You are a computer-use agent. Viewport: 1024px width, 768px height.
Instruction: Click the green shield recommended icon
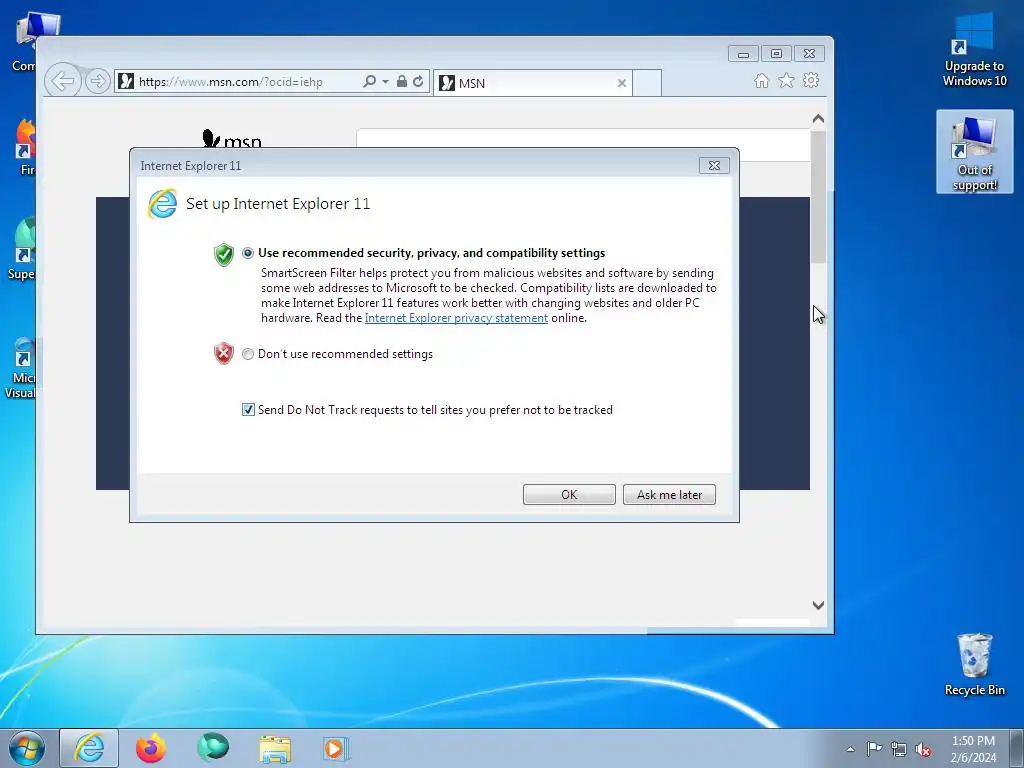[x=224, y=254]
